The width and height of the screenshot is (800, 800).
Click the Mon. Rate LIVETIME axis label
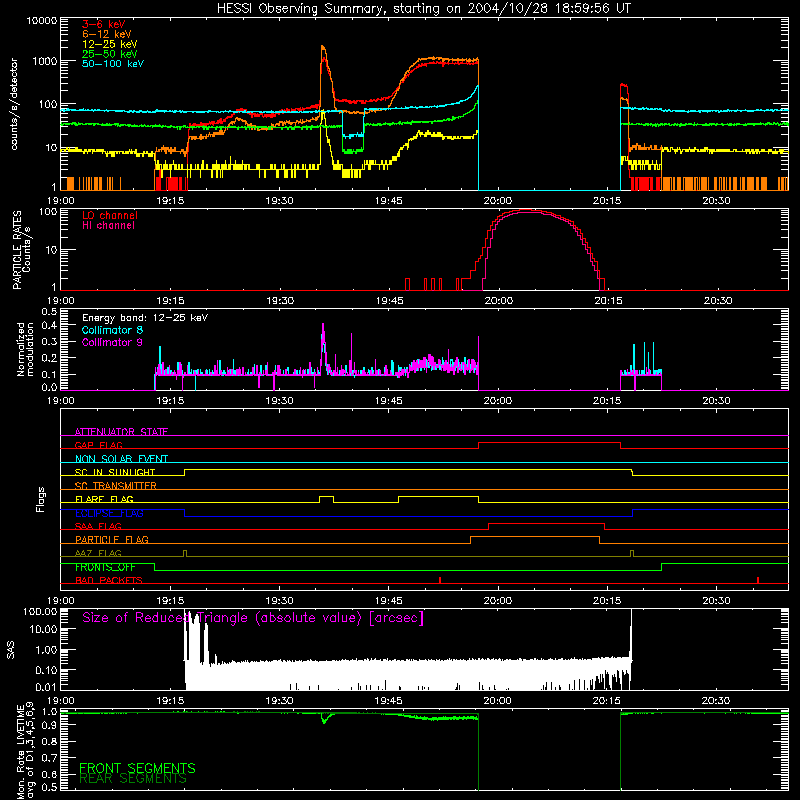point(25,753)
